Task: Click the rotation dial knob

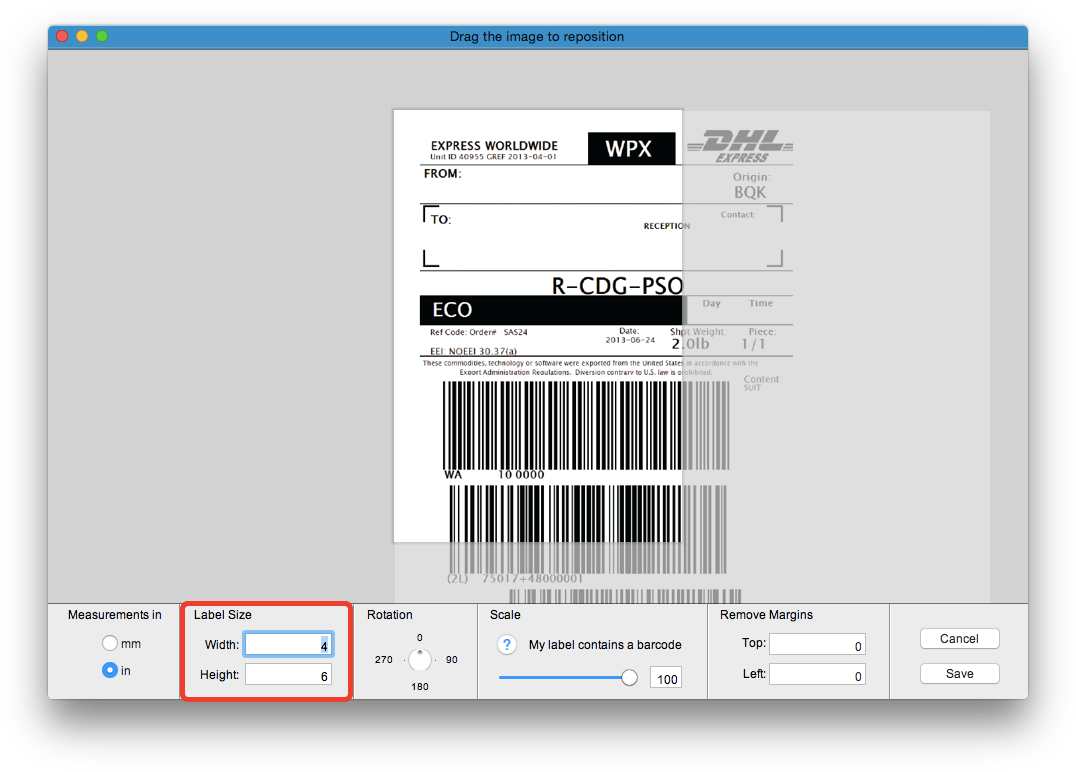Action: [x=420, y=660]
